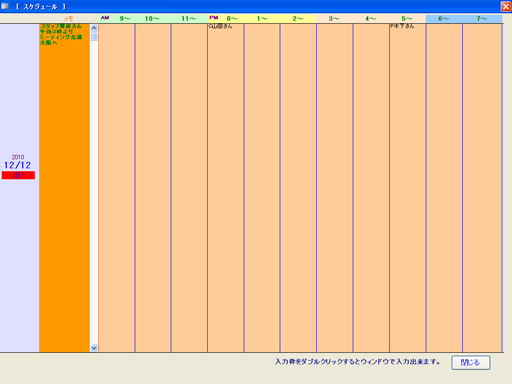This screenshot has height=384, width=512.
Task: Select the orange memo text field
Action: point(65,188)
